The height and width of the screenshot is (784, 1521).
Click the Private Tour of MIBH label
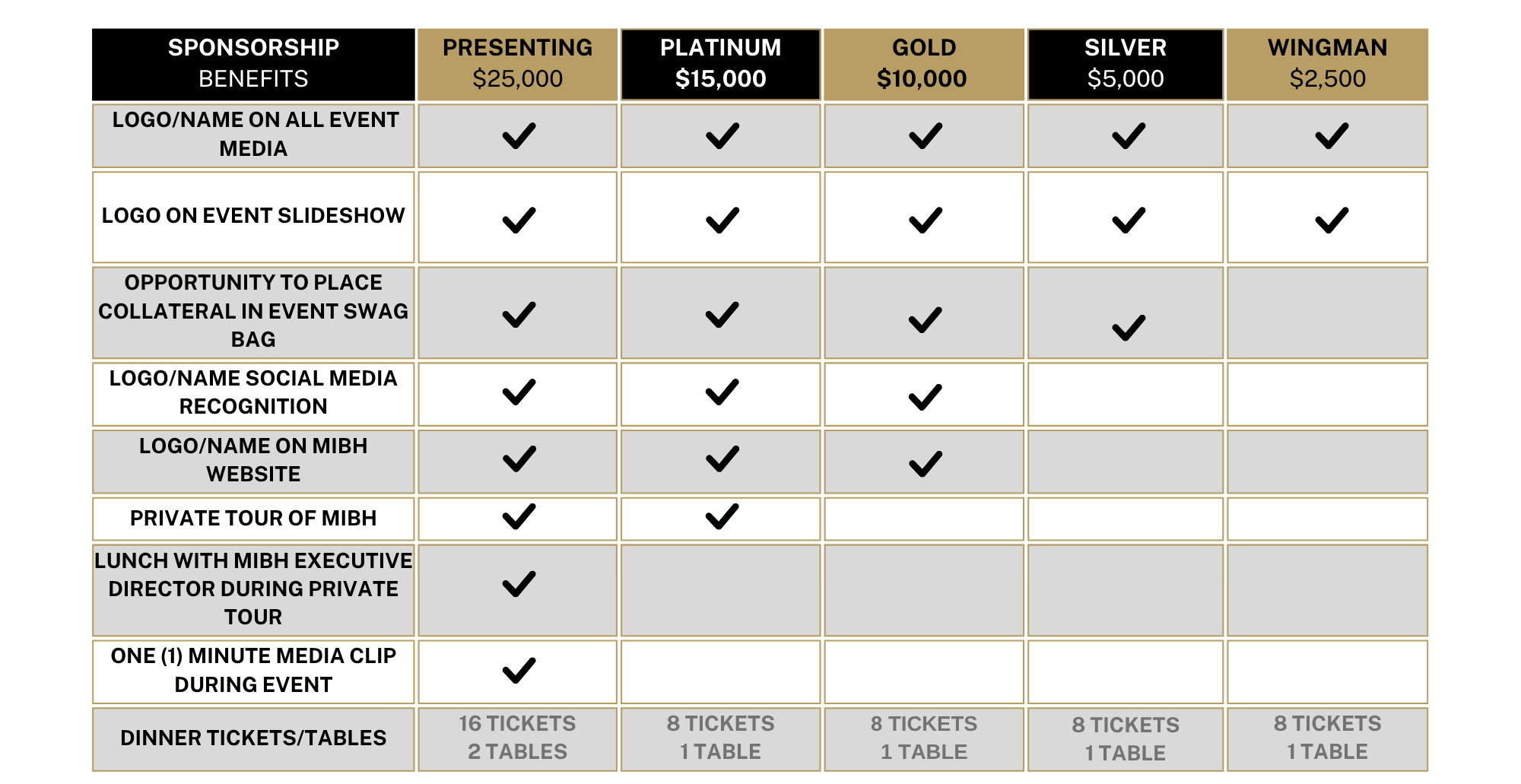[x=253, y=519]
